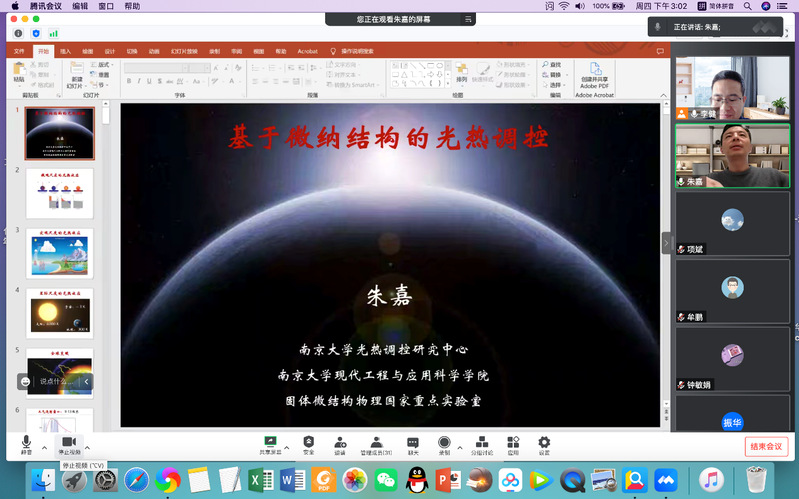This screenshot has width=799, height=499.
Task: Open the share screen button
Action: [x=269, y=442]
